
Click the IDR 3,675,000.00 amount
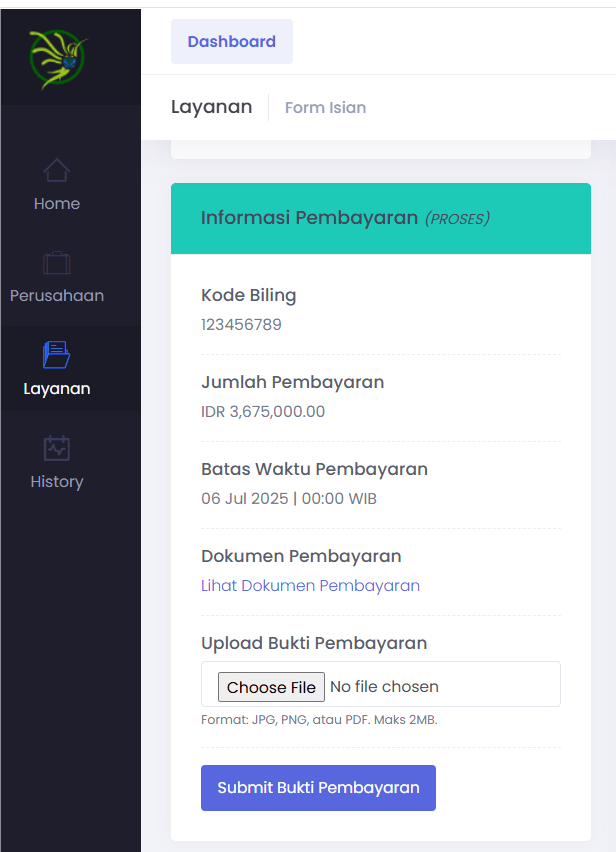click(x=263, y=412)
